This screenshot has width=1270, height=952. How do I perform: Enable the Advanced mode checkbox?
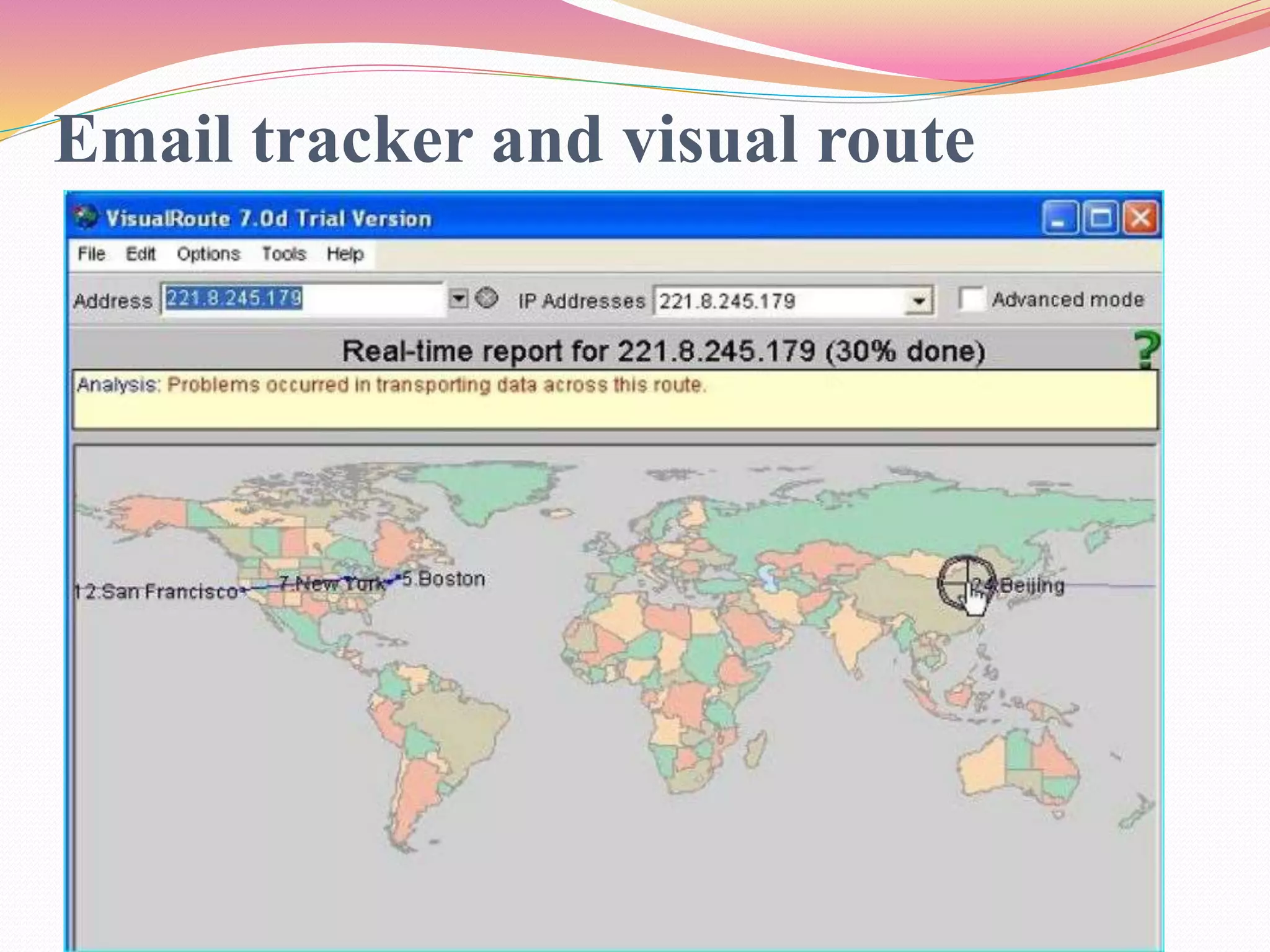[971, 299]
